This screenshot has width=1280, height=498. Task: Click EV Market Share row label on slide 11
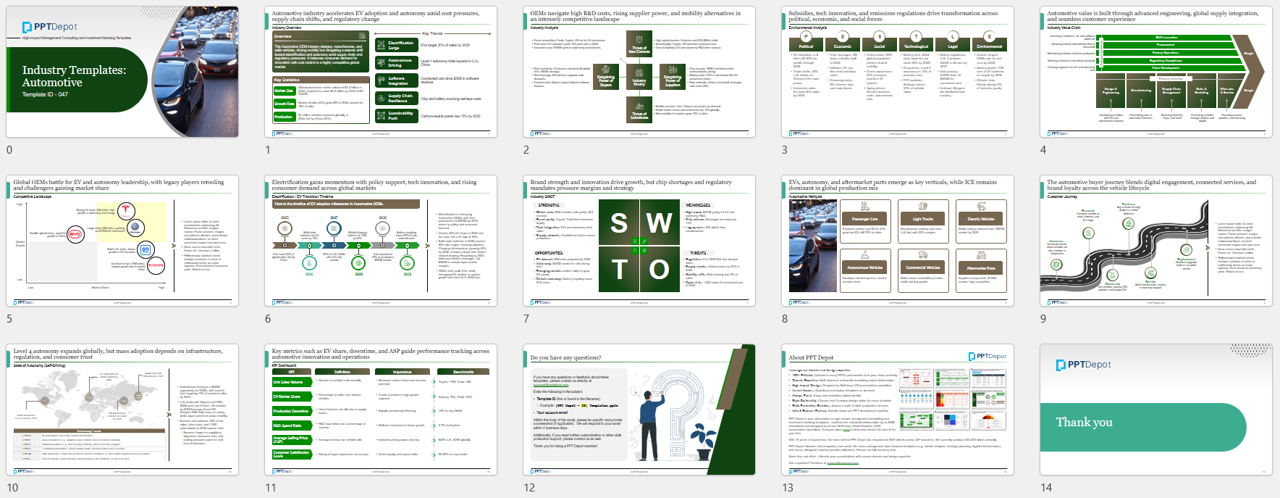(293, 396)
